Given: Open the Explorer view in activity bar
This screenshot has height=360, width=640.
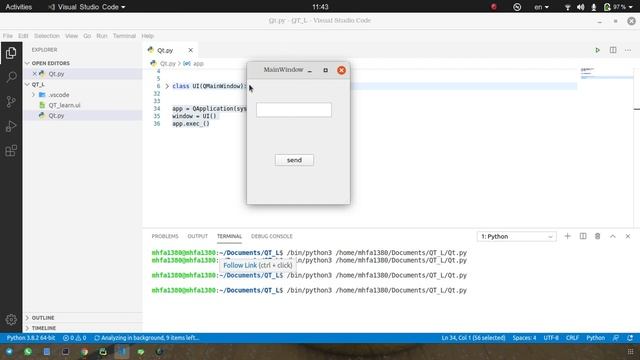Looking at the screenshot, I should (11, 53).
